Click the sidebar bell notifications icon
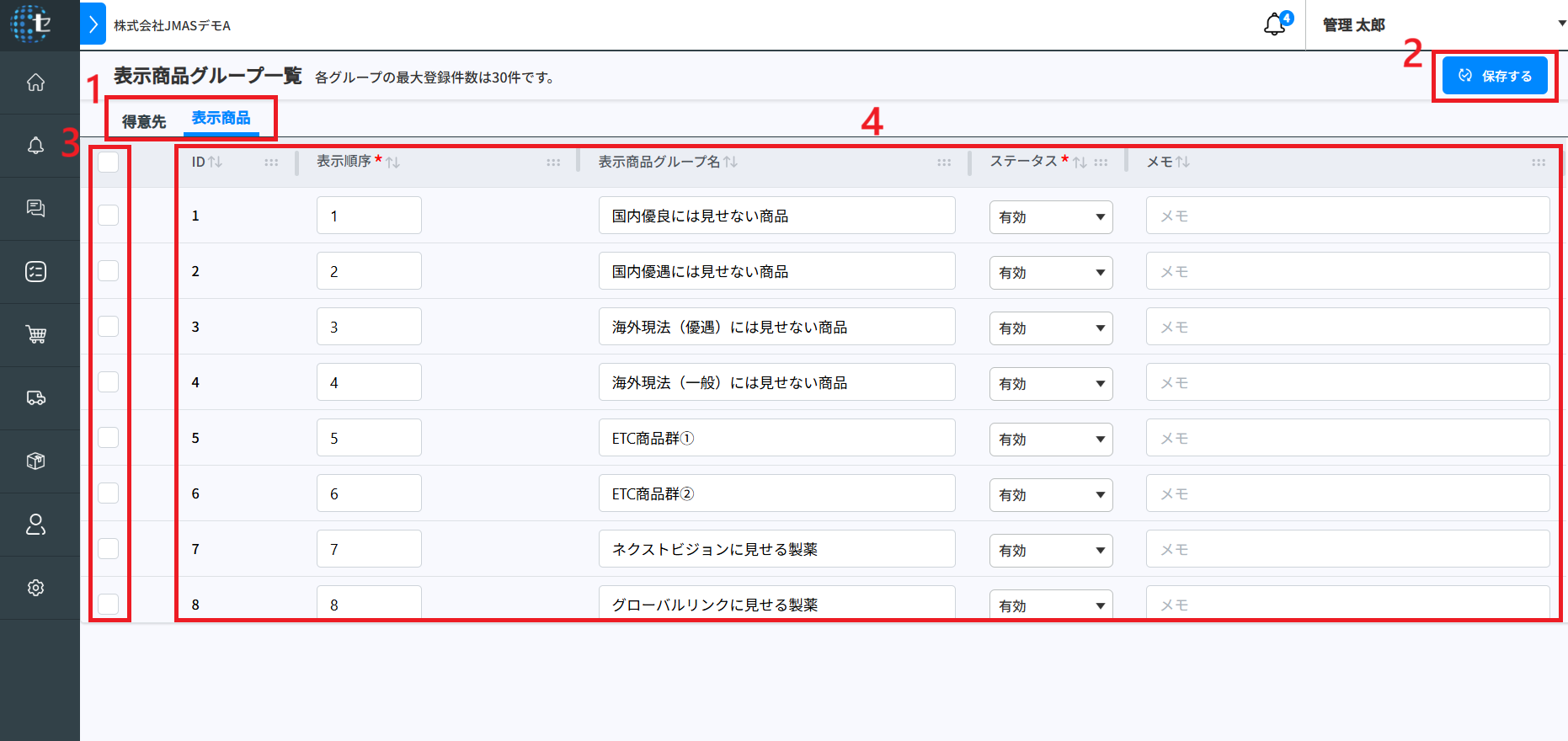This screenshot has height=741, width=1568. 35,146
